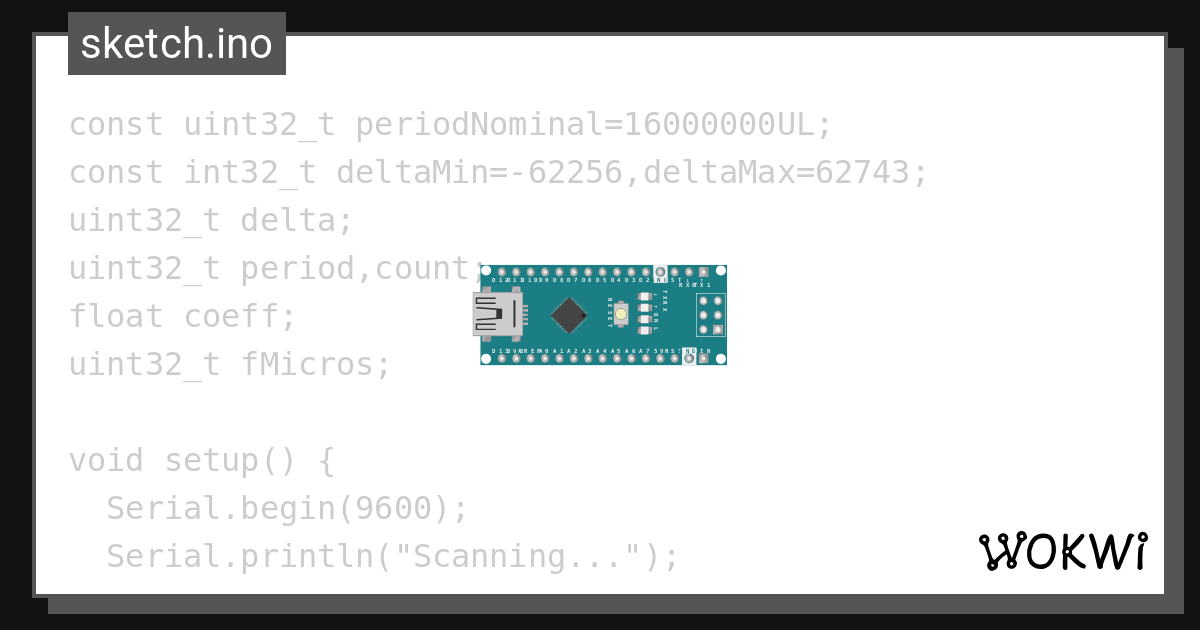Click the square VIN pin pad
This screenshot has width=1200, height=630.
pos(704,359)
